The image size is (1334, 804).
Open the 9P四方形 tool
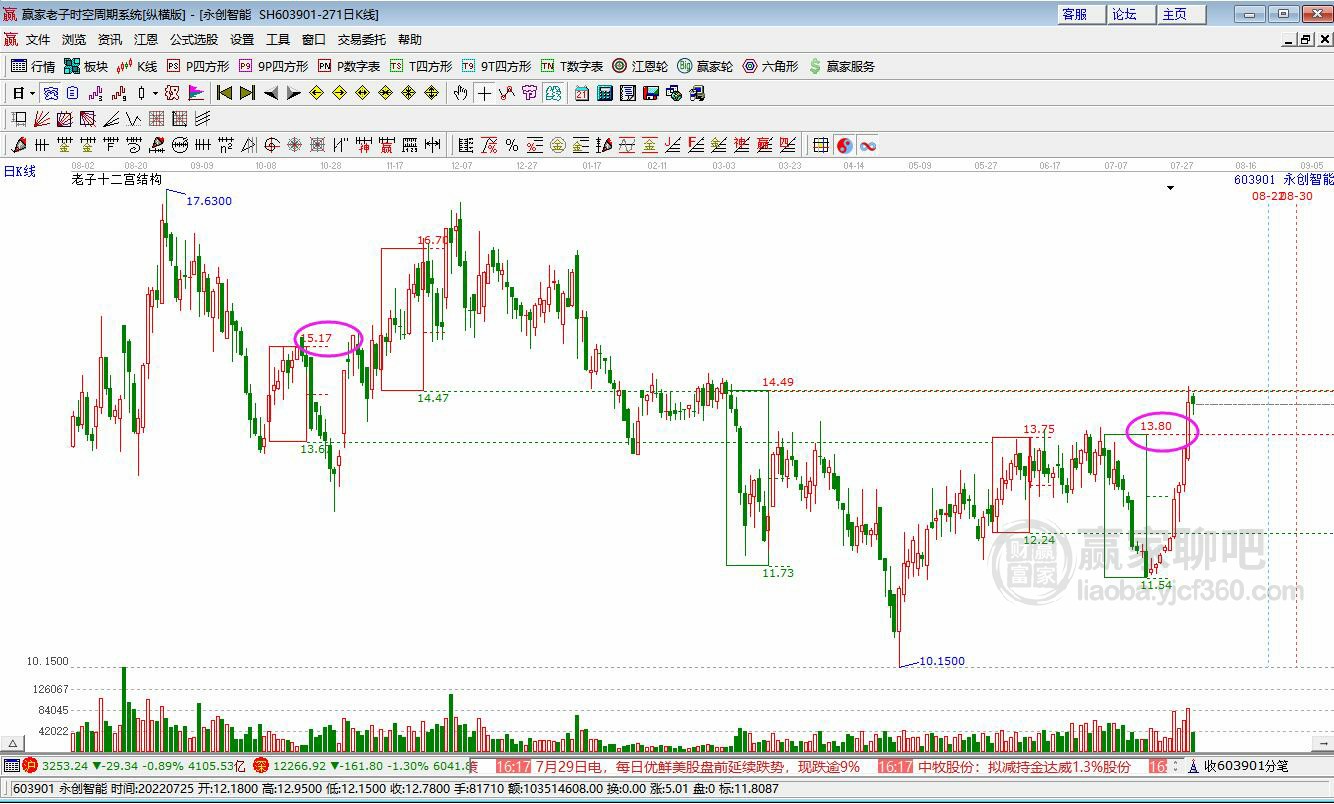[x=273, y=66]
